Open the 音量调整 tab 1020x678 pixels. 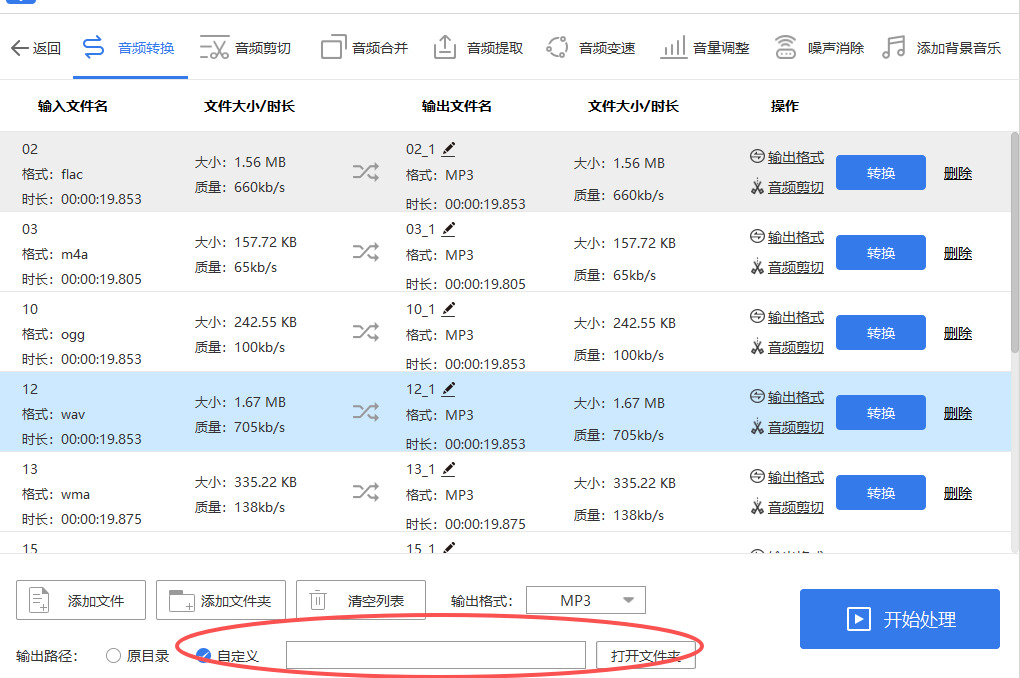(705, 47)
